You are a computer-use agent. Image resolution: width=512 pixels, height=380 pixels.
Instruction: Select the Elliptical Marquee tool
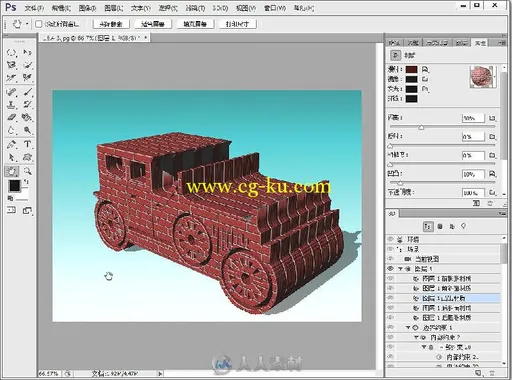12,52
